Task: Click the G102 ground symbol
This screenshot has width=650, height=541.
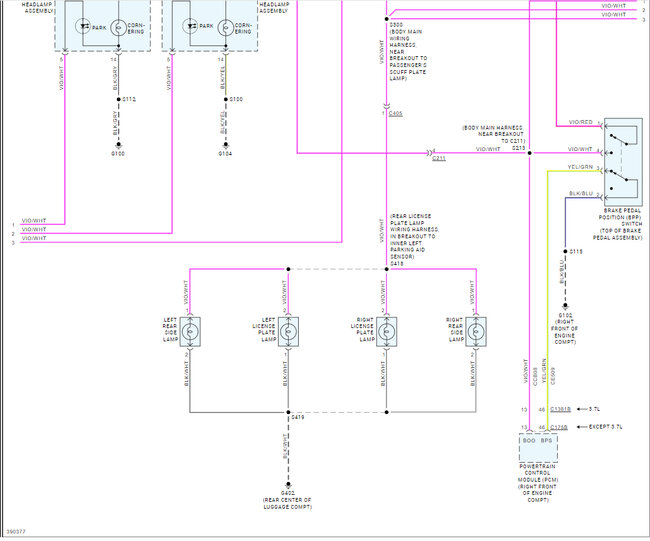Action: pos(565,307)
